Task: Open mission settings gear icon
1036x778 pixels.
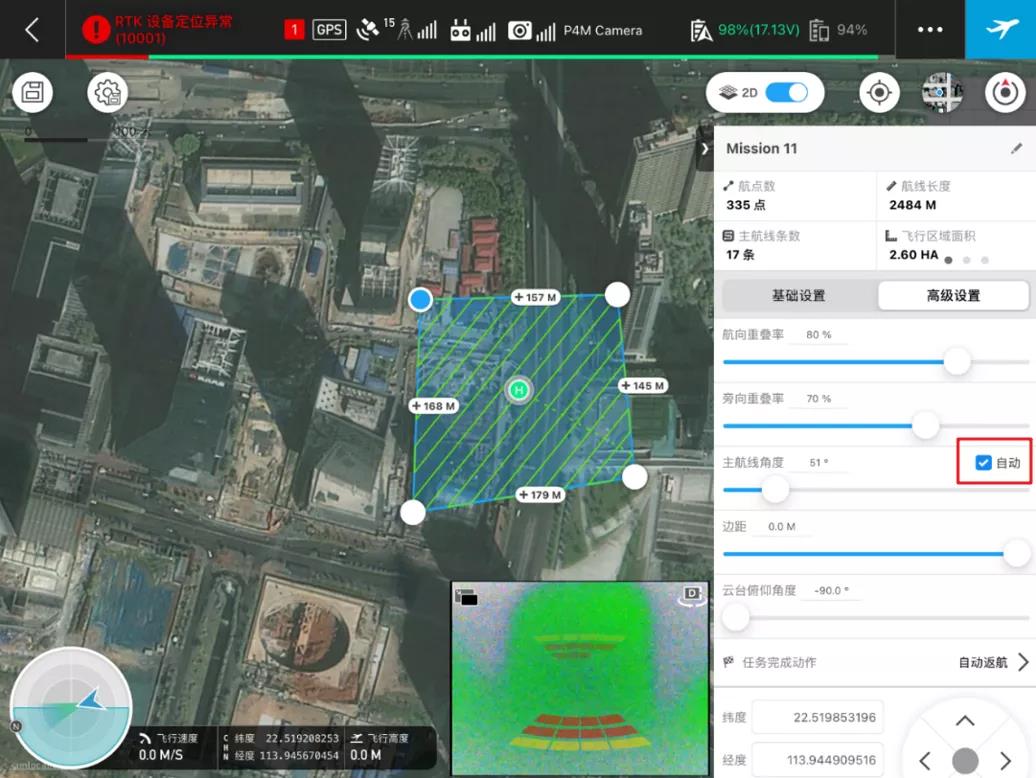Action: click(x=107, y=93)
